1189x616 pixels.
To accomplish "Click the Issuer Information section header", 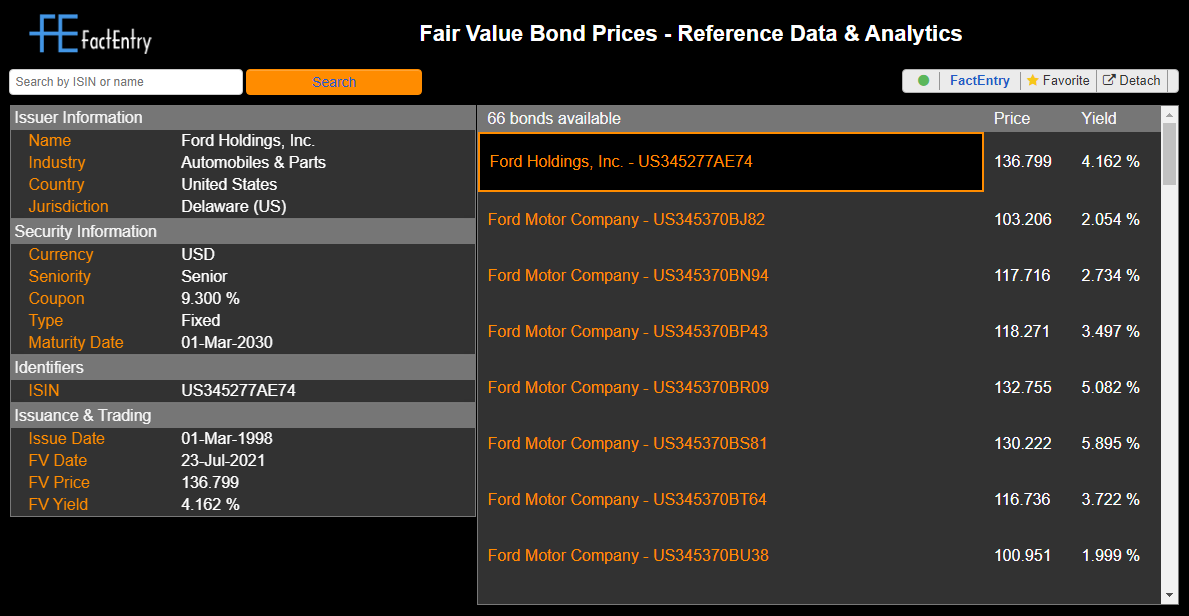I will coord(243,118).
